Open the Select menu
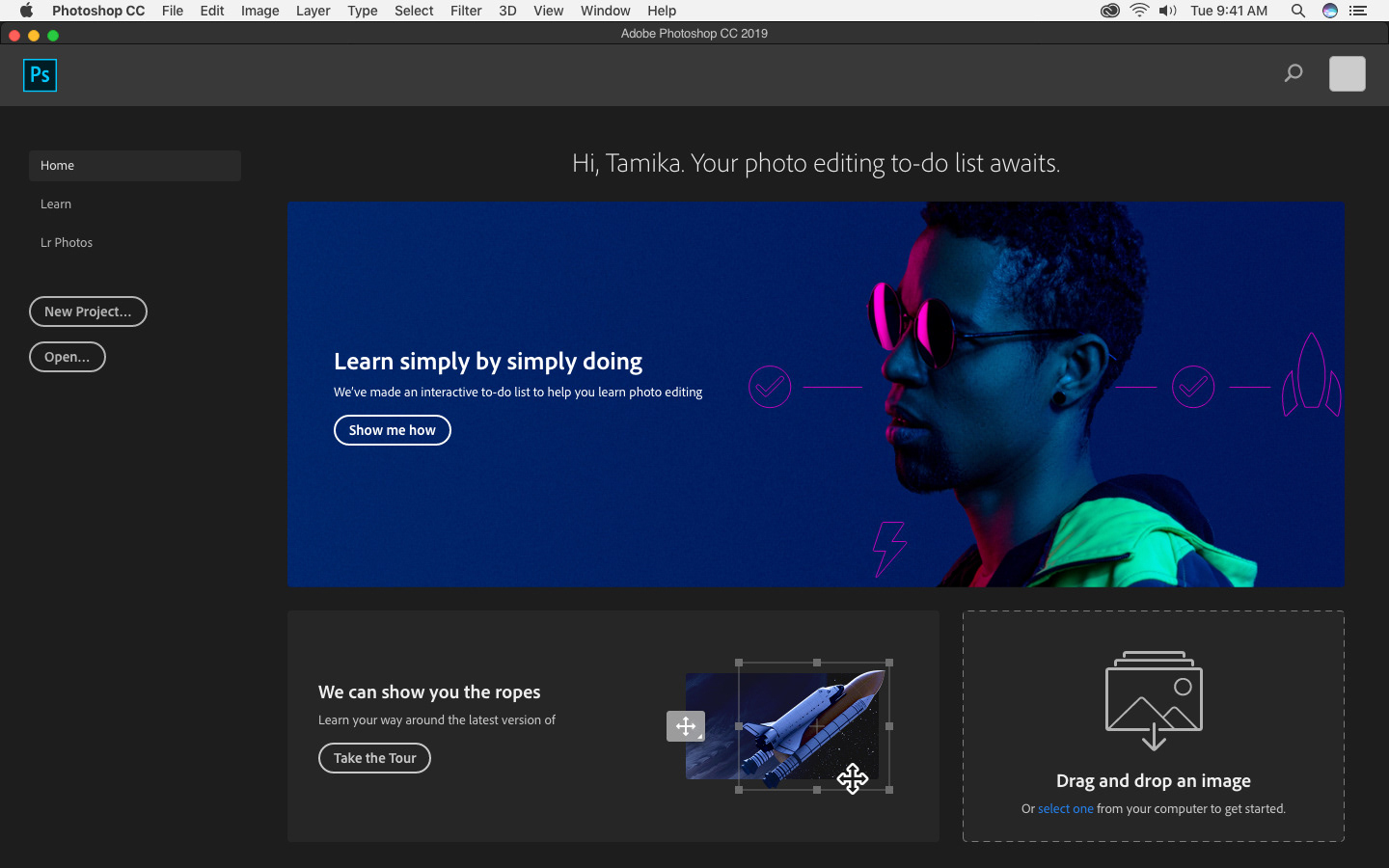Viewport: 1389px width, 868px height. 414,11
